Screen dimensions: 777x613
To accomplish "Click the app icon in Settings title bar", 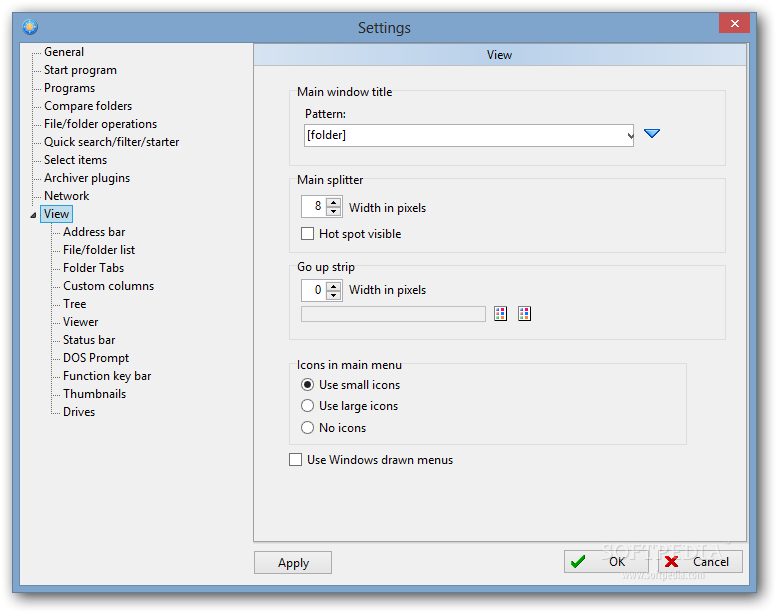I will point(30,27).
